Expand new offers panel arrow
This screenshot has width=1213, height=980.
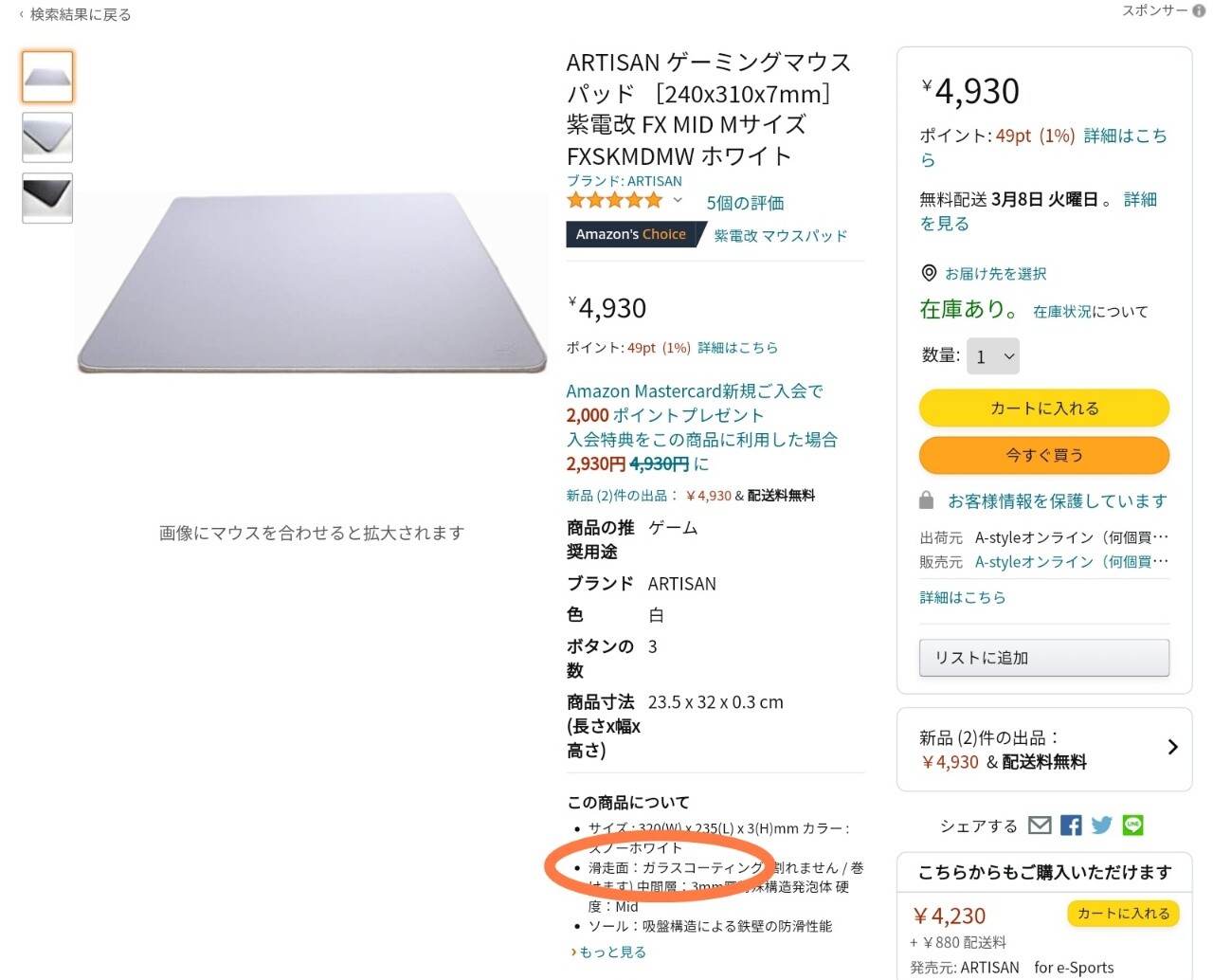pos(1172,747)
